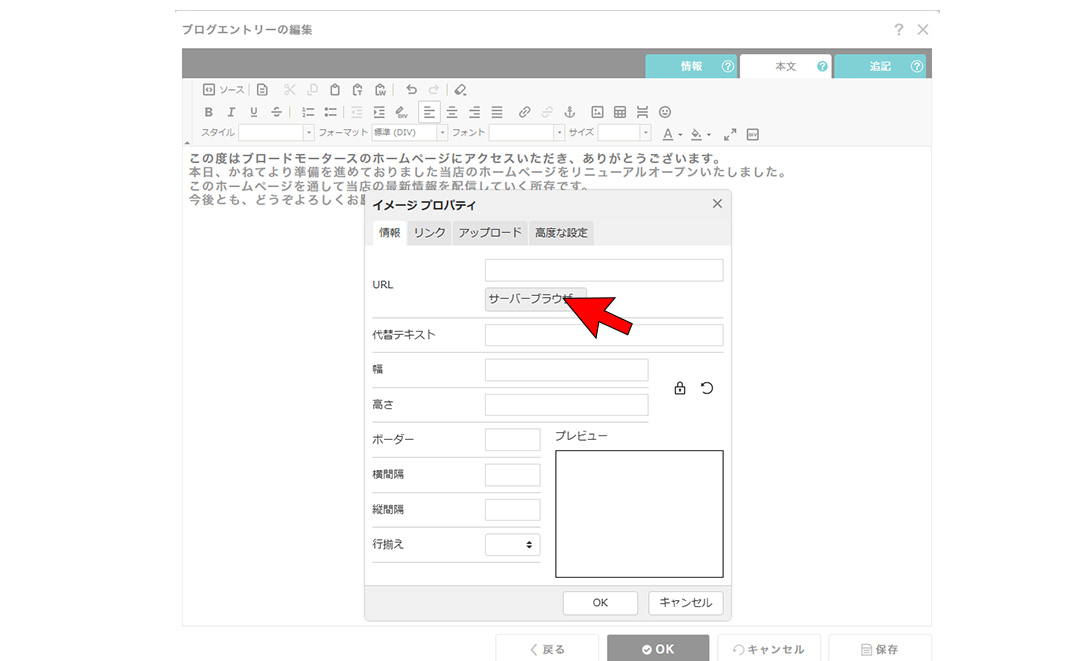
Task: Click the insert link chain icon
Action: pyautogui.click(x=525, y=112)
